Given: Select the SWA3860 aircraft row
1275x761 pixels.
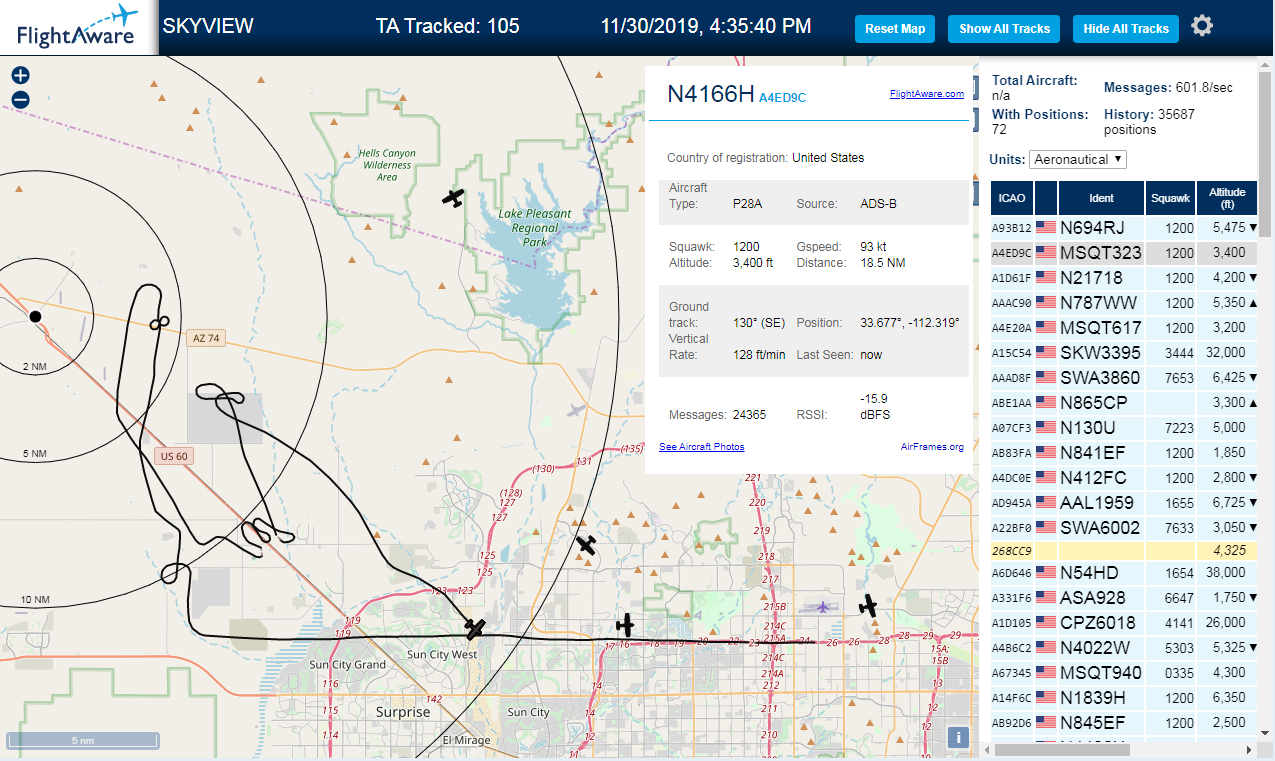Looking at the screenshot, I should click(1124, 377).
